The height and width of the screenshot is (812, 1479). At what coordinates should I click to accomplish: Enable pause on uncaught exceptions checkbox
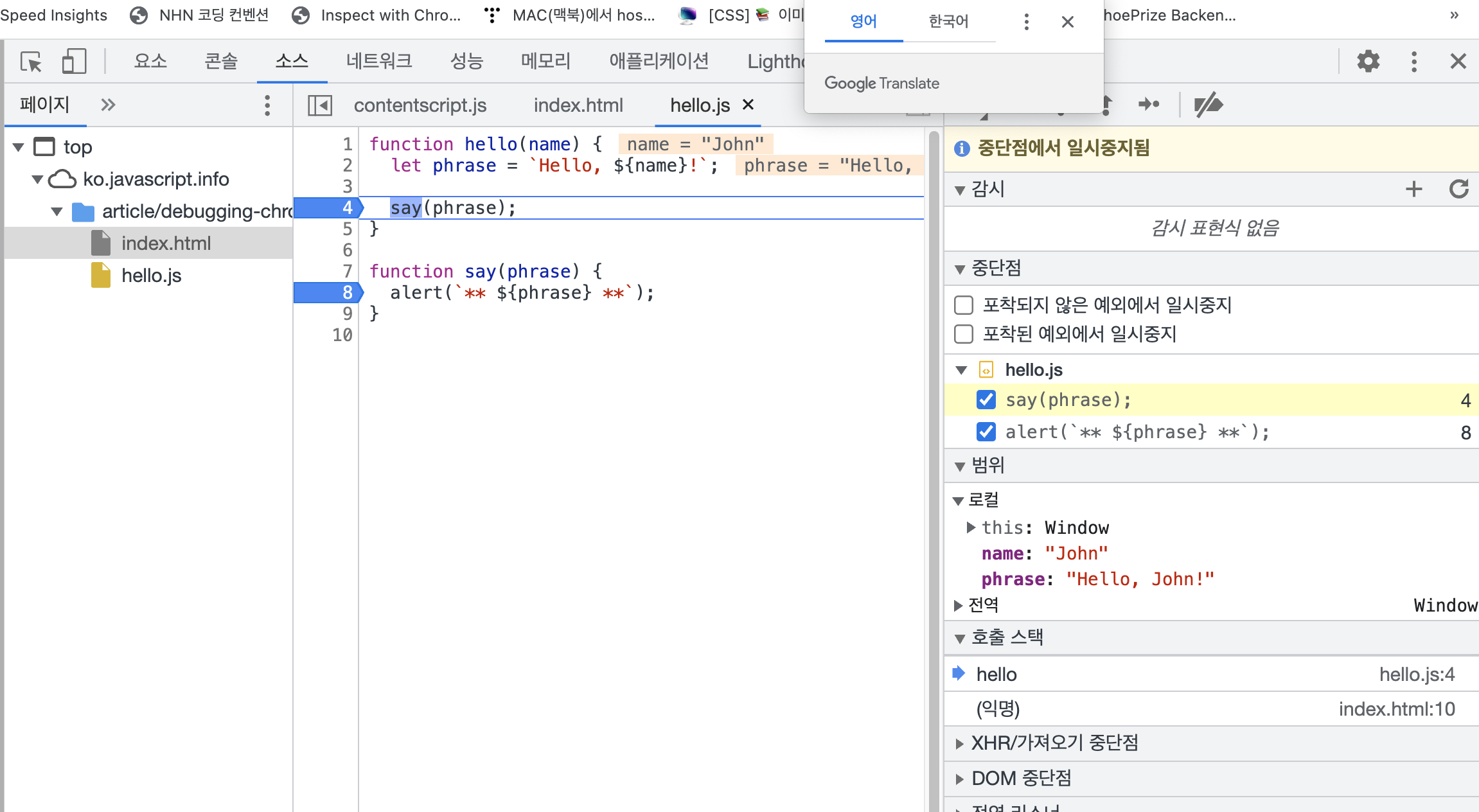pyautogui.click(x=964, y=305)
